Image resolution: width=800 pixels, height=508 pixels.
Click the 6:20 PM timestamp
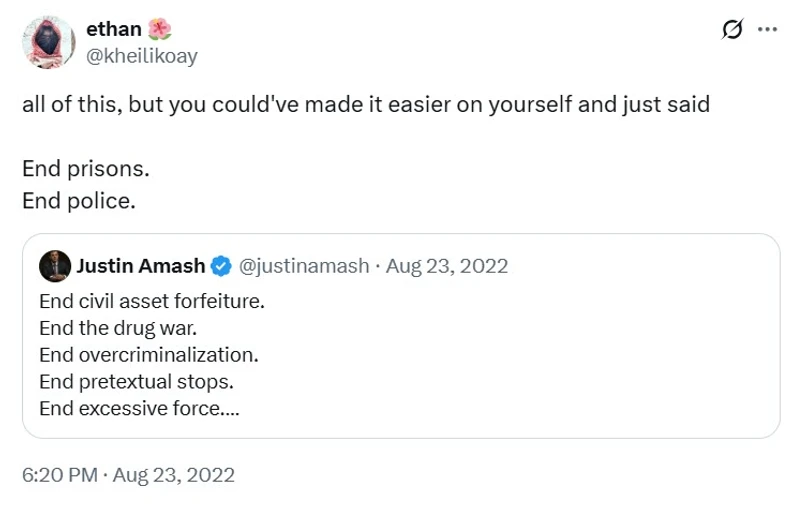(x=59, y=474)
